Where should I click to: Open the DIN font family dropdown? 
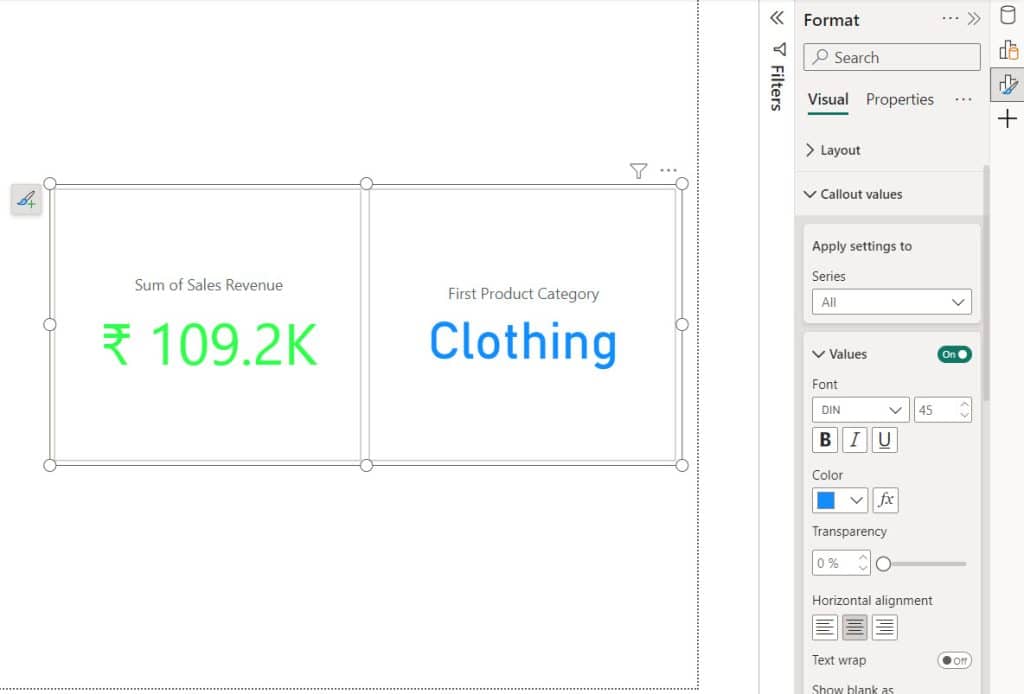860,410
